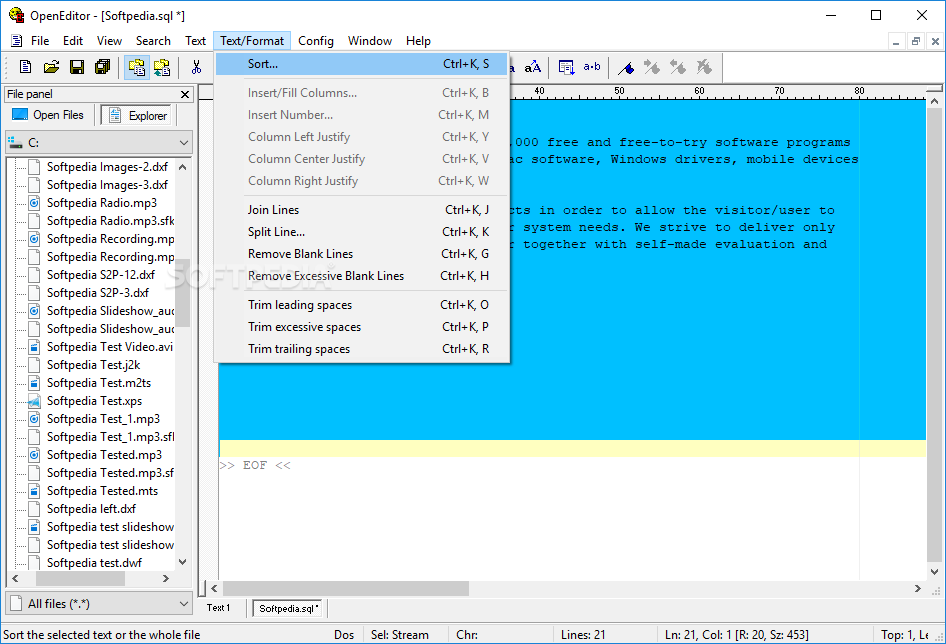Click the Cut scissors icon
The image size is (946, 644).
click(x=196, y=67)
